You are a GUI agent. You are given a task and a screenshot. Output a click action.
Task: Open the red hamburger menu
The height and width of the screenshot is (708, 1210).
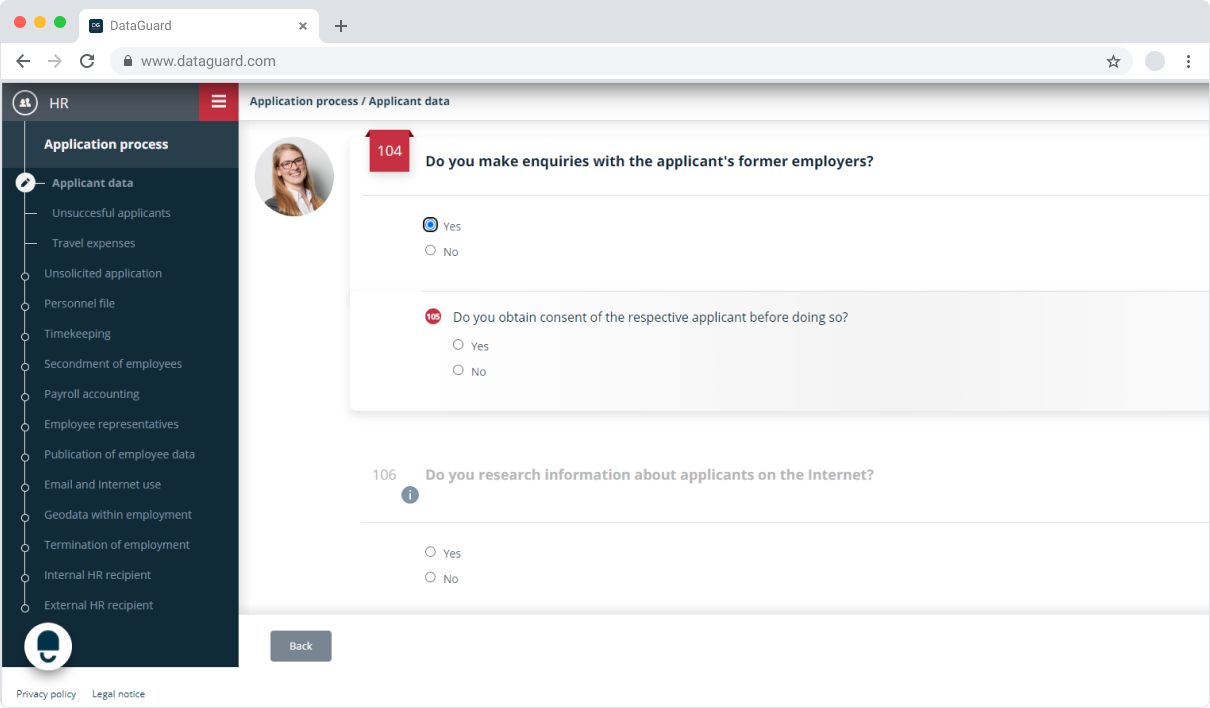pos(219,102)
